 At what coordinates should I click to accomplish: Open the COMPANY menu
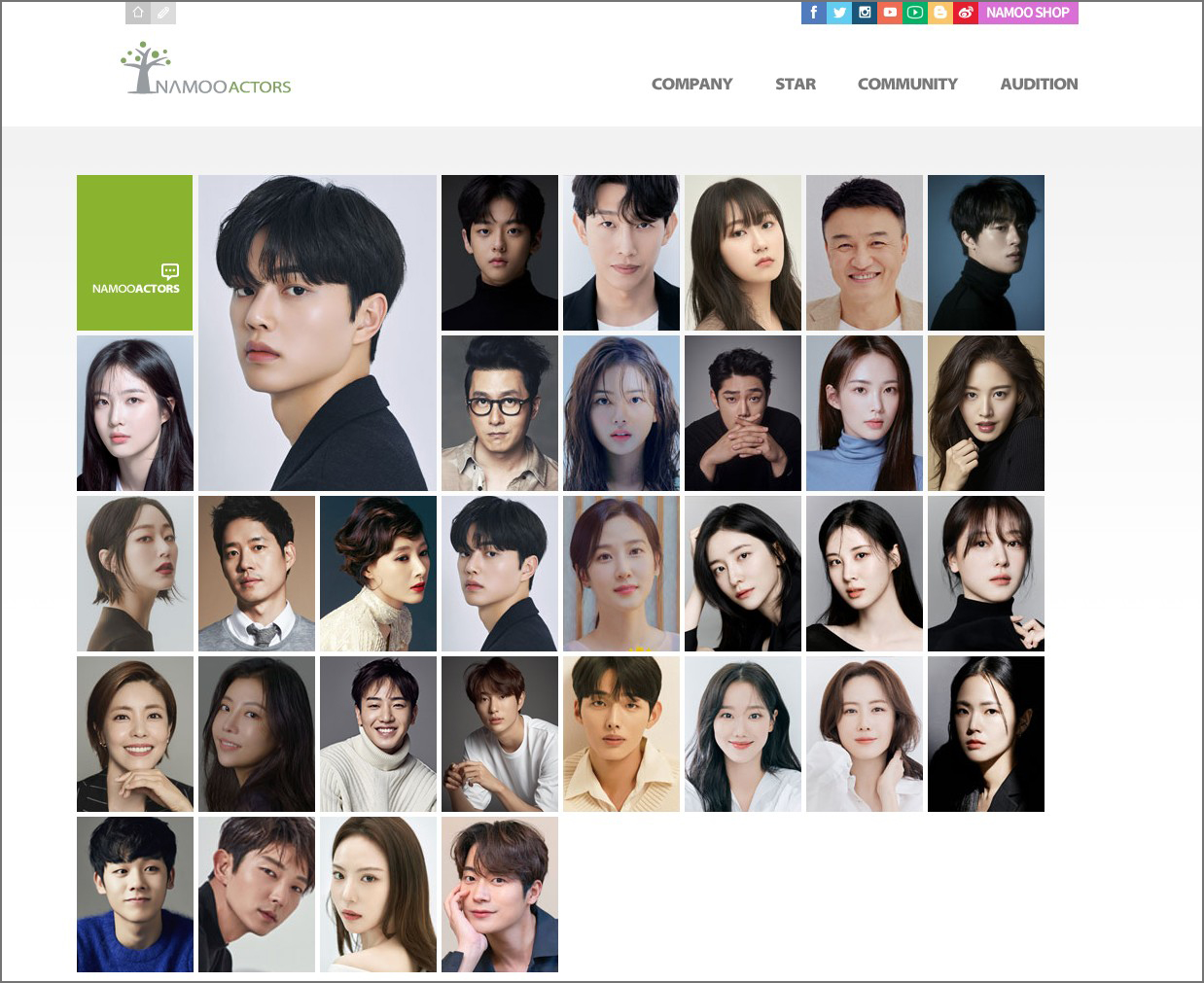[x=691, y=84]
